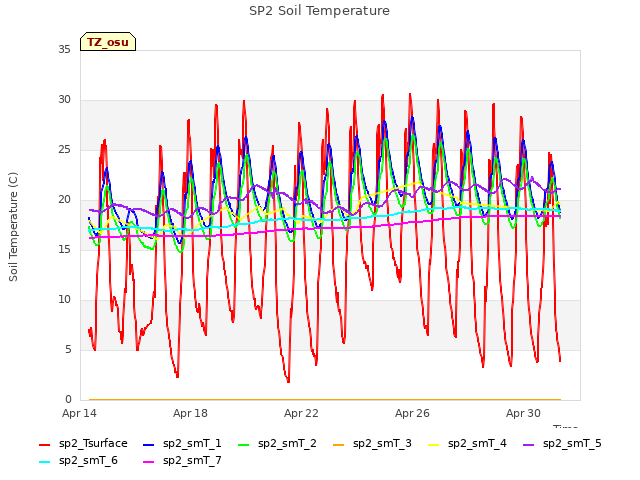Click the Soil Temperature (C) axis label
This screenshot has height=480, width=640.
13,227
